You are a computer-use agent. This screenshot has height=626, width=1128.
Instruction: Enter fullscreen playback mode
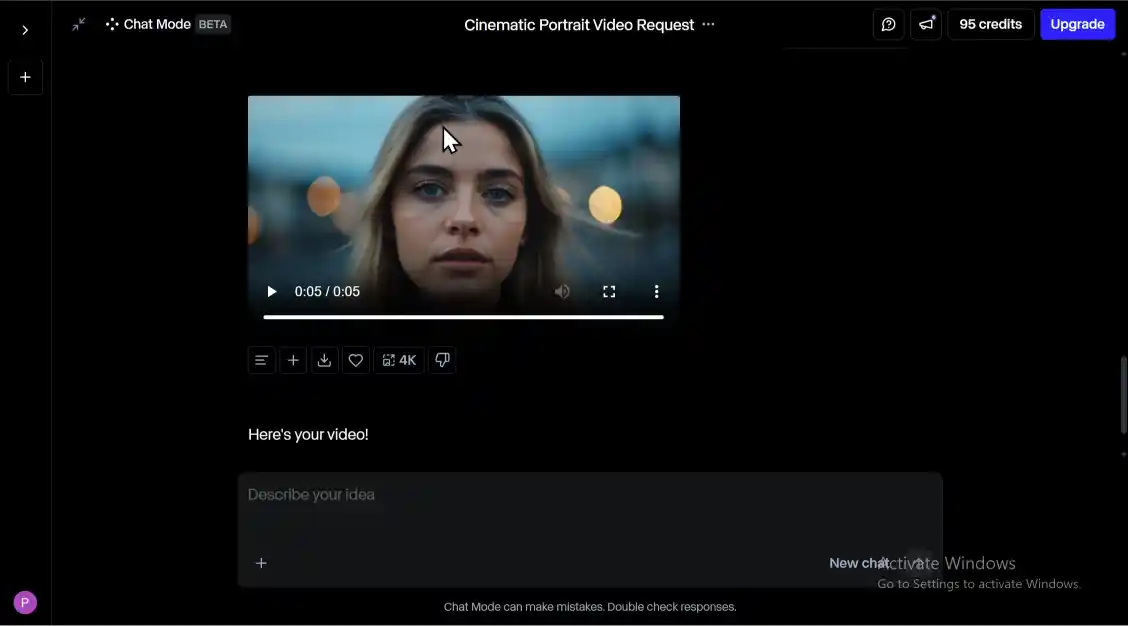[609, 291]
